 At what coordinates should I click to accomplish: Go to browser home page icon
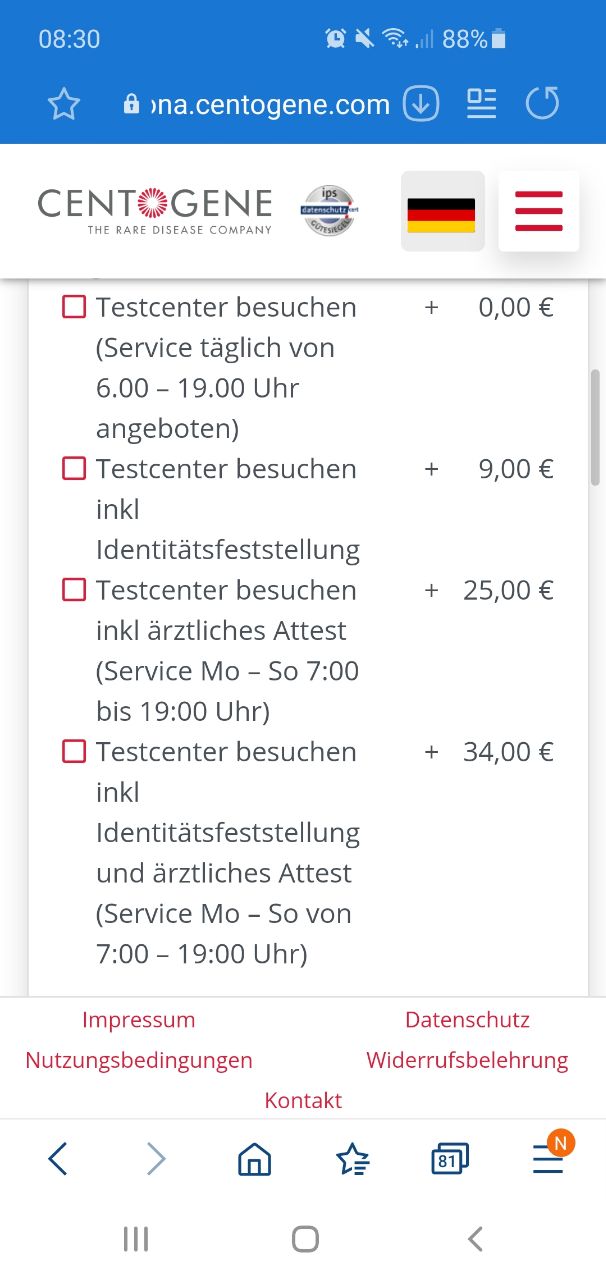pos(255,1159)
